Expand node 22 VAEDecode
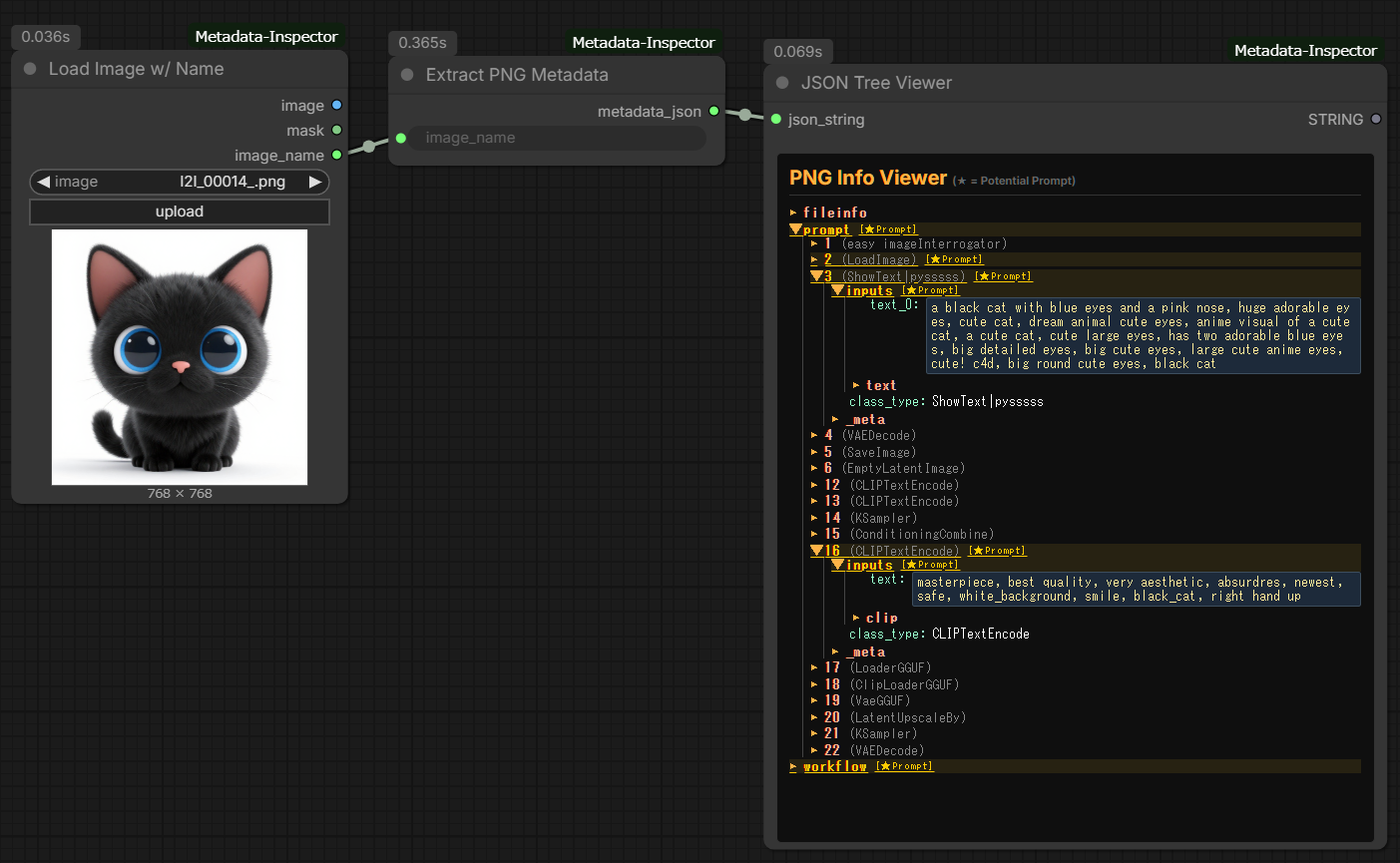Screen dimensions: 1400x863 [x=814, y=750]
